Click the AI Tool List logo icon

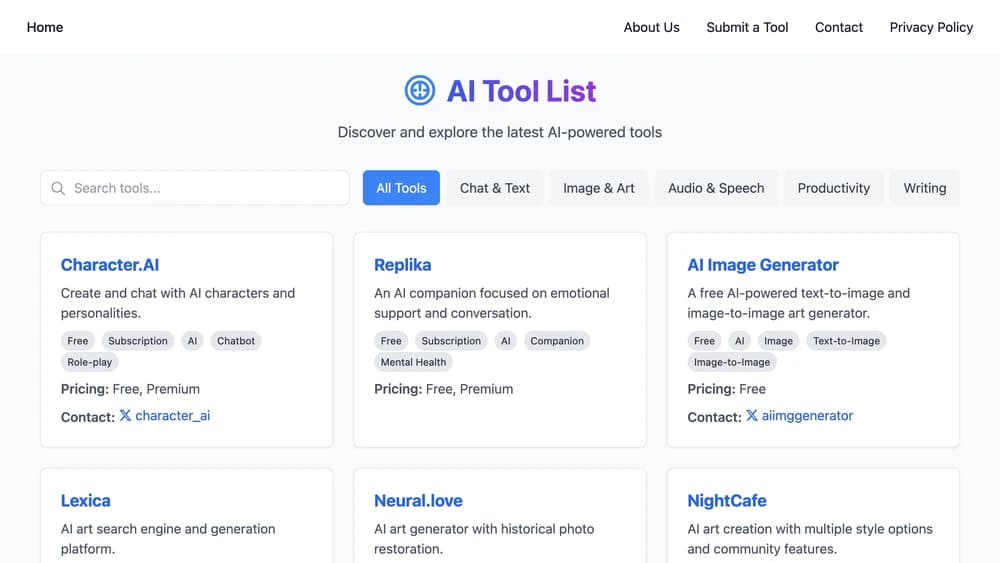(420, 90)
